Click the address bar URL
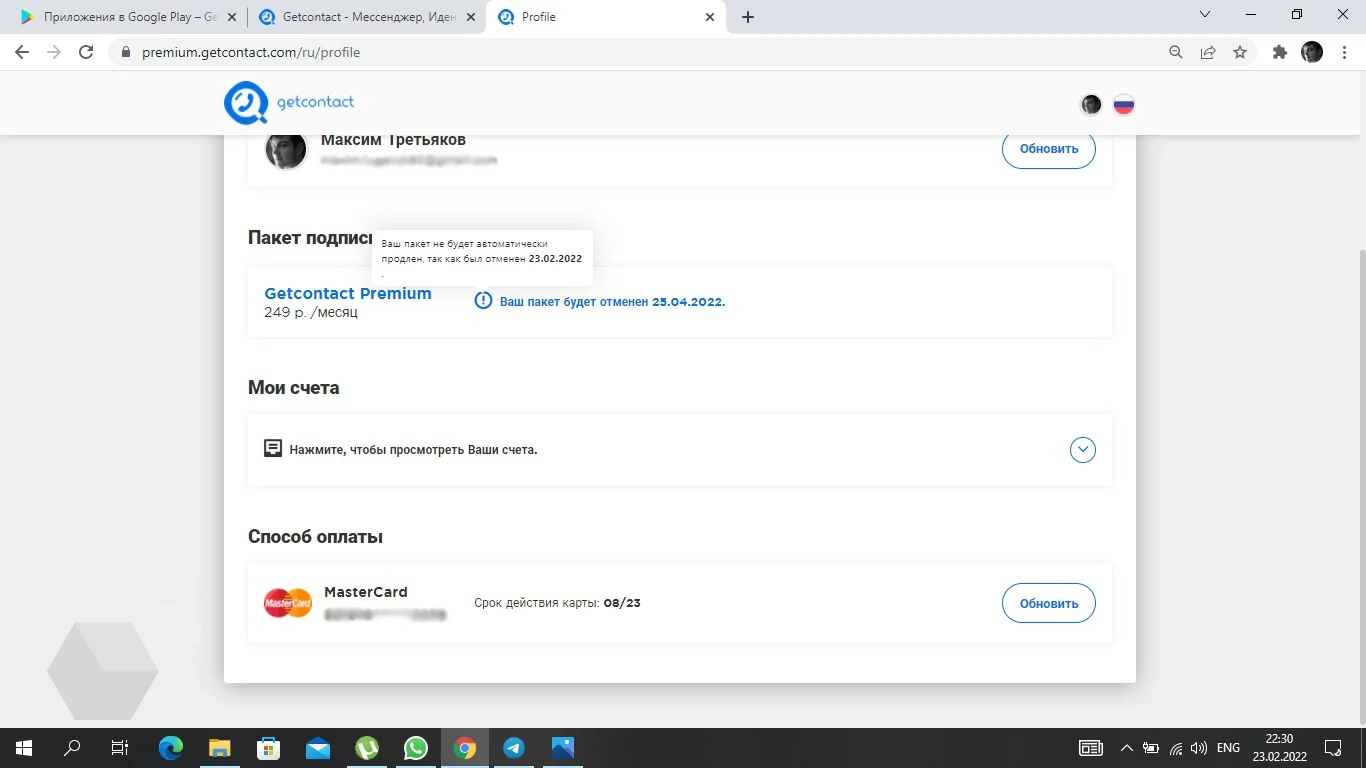 click(251, 52)
